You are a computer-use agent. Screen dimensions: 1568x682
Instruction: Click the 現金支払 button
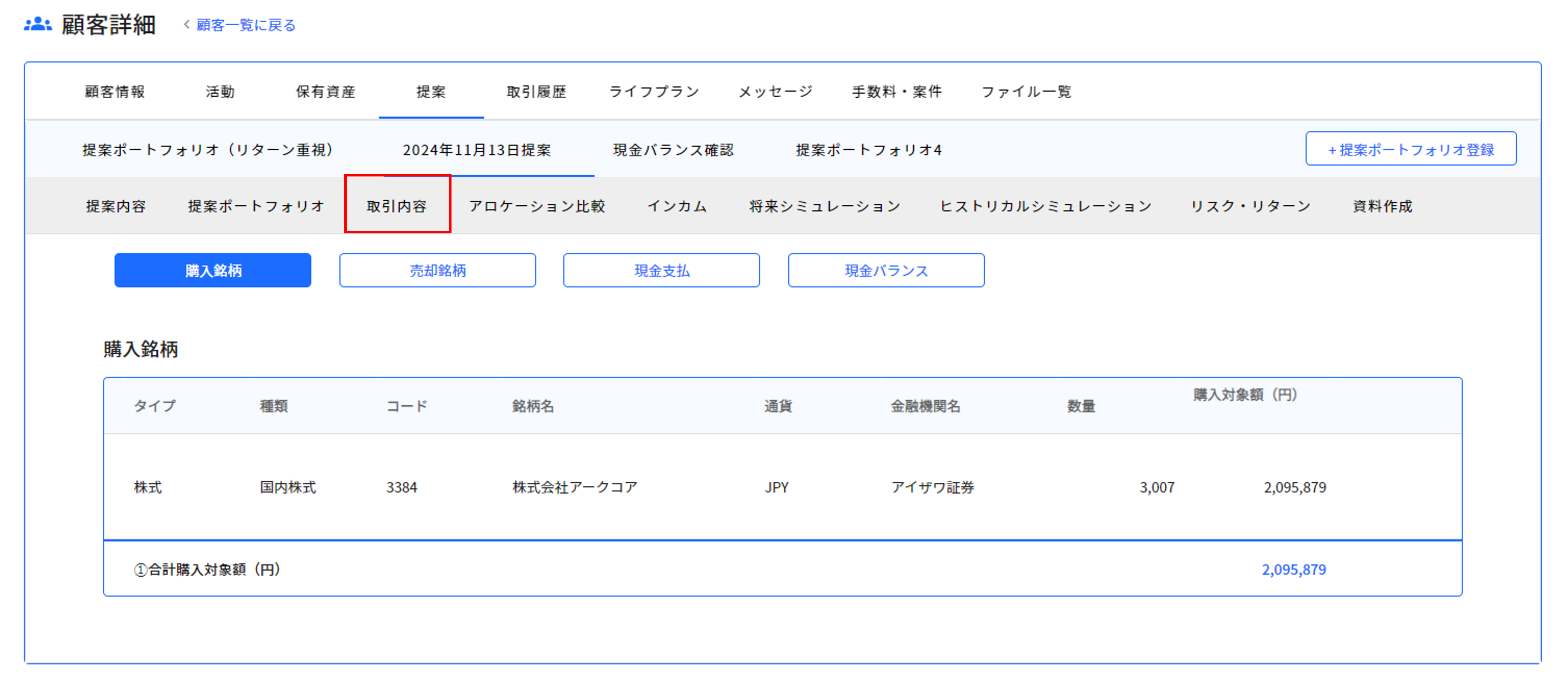click(x=661, y=270)
